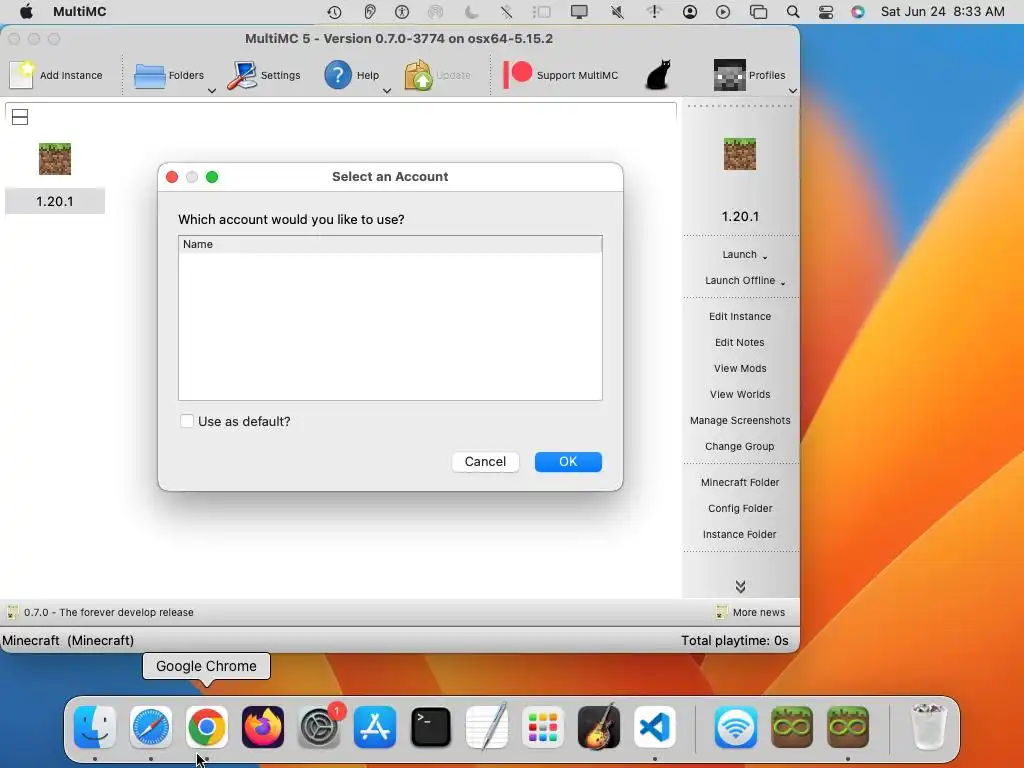
Task: Collapse the instance group toggle icon
Action: coord(20,118)
